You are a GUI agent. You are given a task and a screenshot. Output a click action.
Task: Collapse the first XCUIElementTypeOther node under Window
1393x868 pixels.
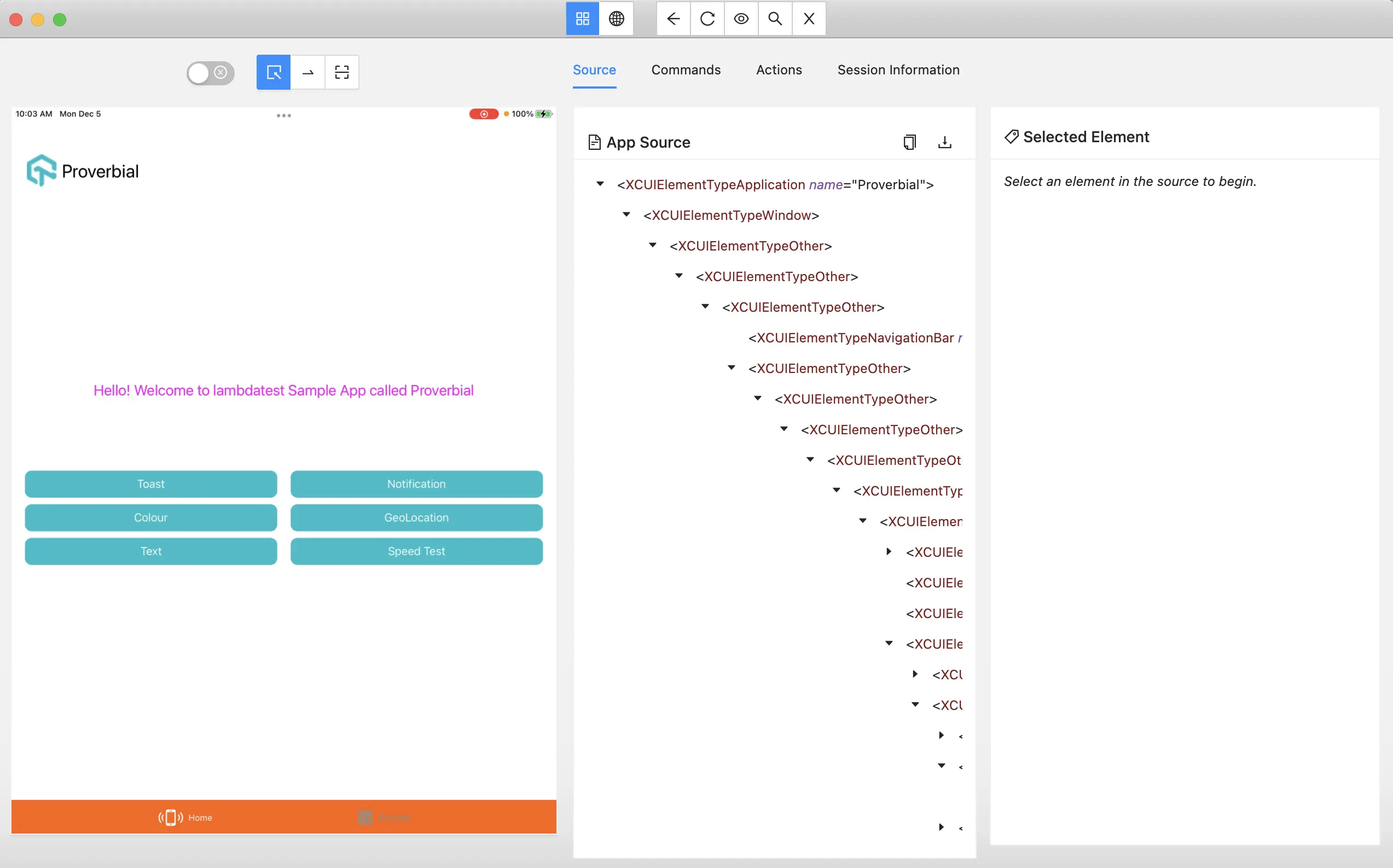pyautogui.click(x=653, y=246)
